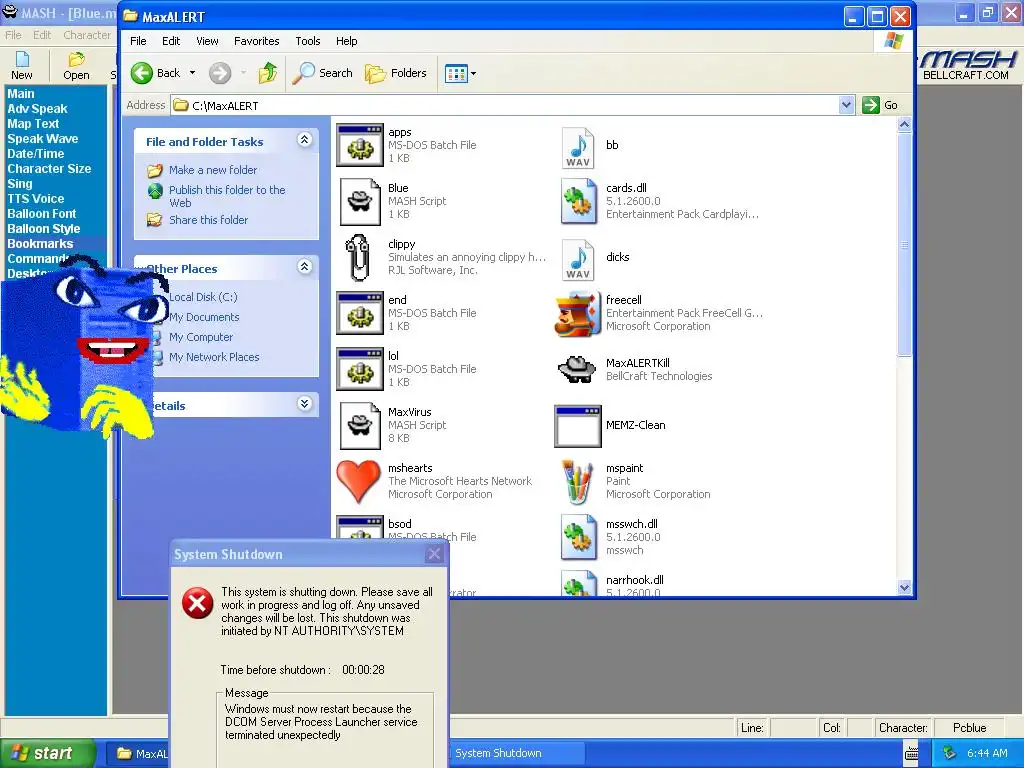Click the file list vertical scrollbar
This screenshot has width=1024, height=768.
904,243
